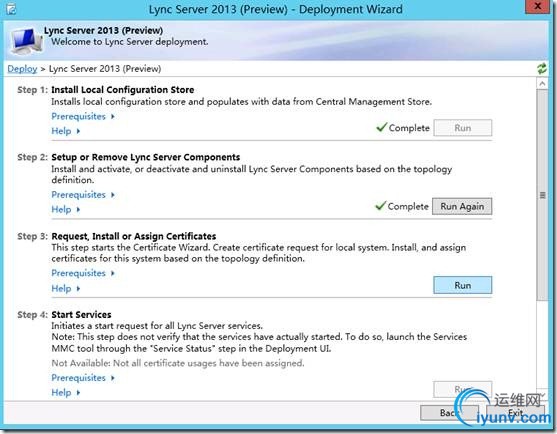The image size is (557, 434).
Task: Click Run Again for Step 2
Action: click(462, 206)
